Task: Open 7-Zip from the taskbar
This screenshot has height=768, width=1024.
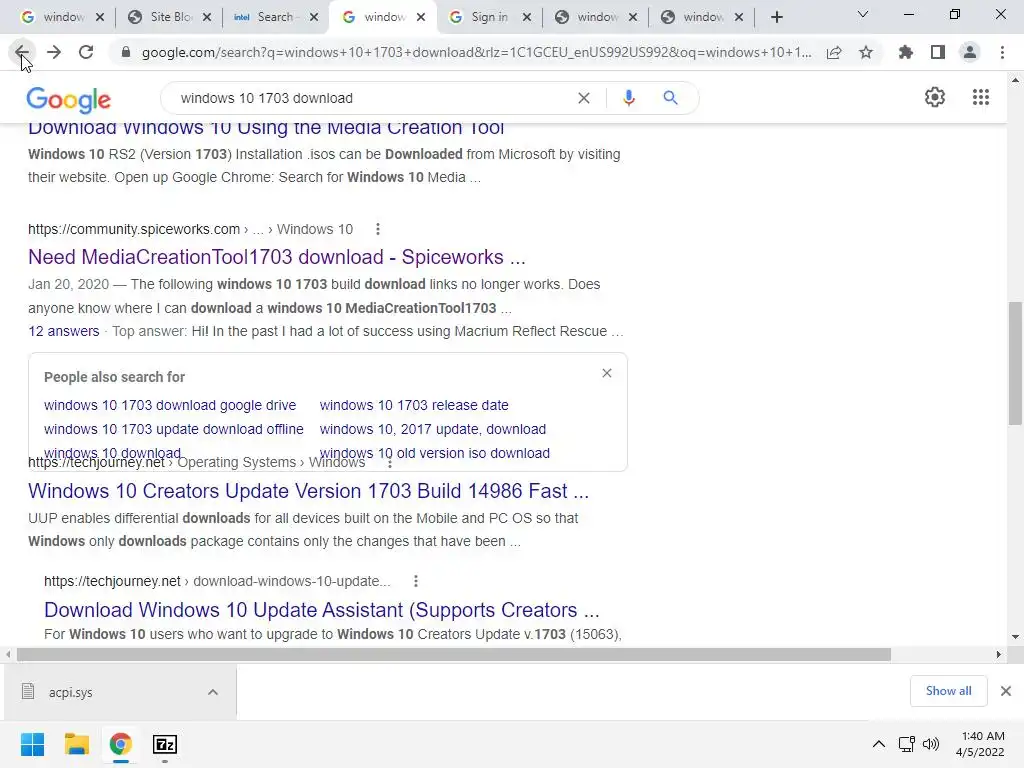Action: click(165, 744)
